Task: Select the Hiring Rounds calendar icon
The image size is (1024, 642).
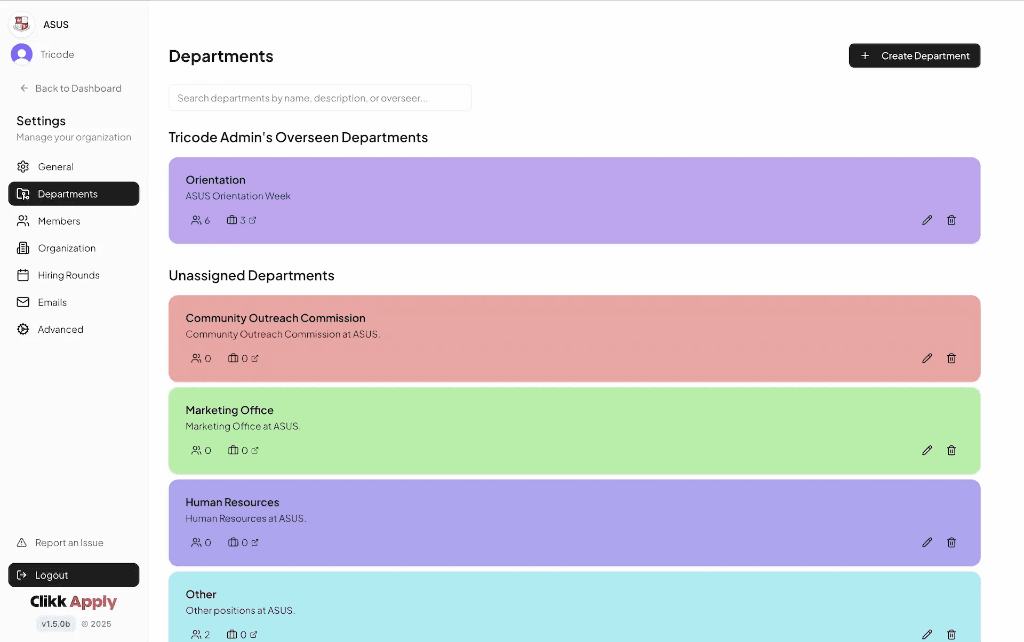Action: tap(22, 274)
